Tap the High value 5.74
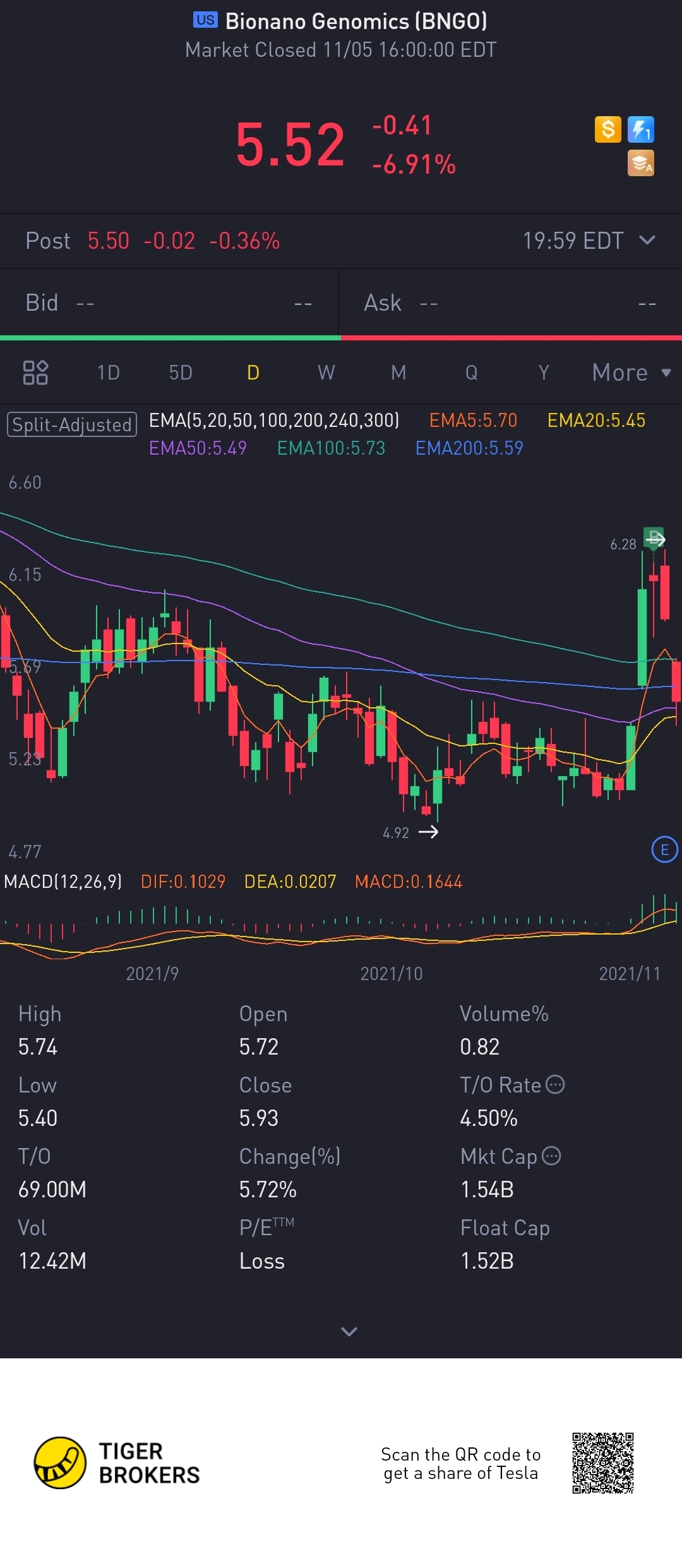 [38, 1046]
